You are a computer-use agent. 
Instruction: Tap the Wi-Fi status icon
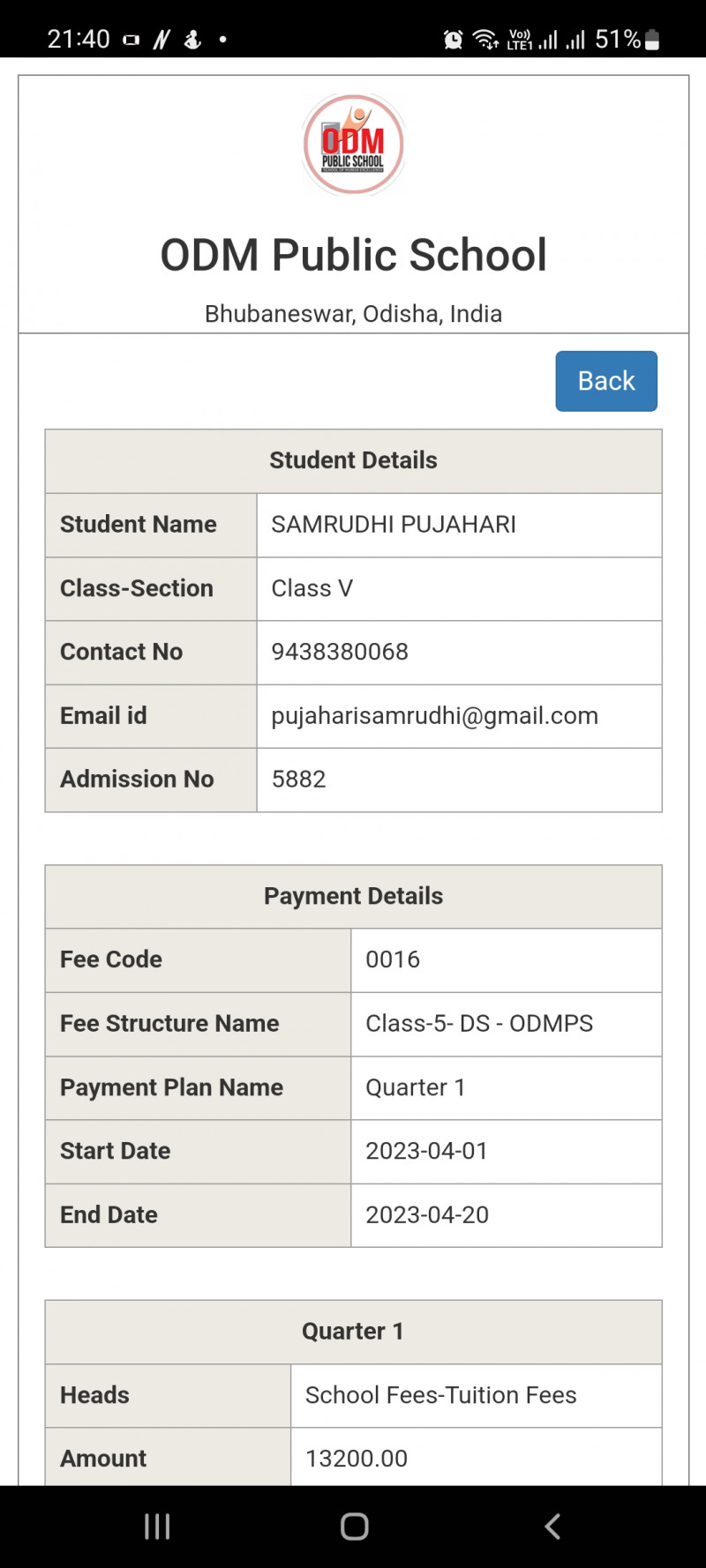tap(484, 40)
